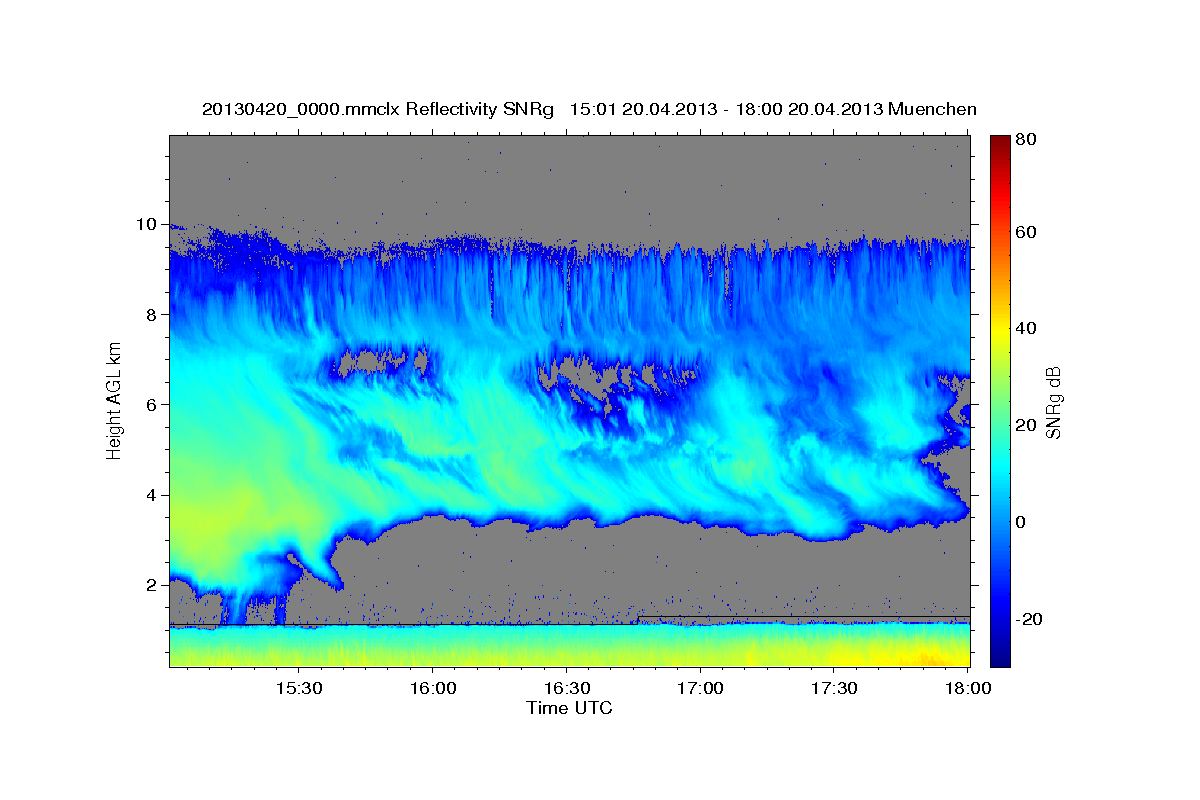Select the 'SNRg dB' colorbar label

click(1052, 402)
